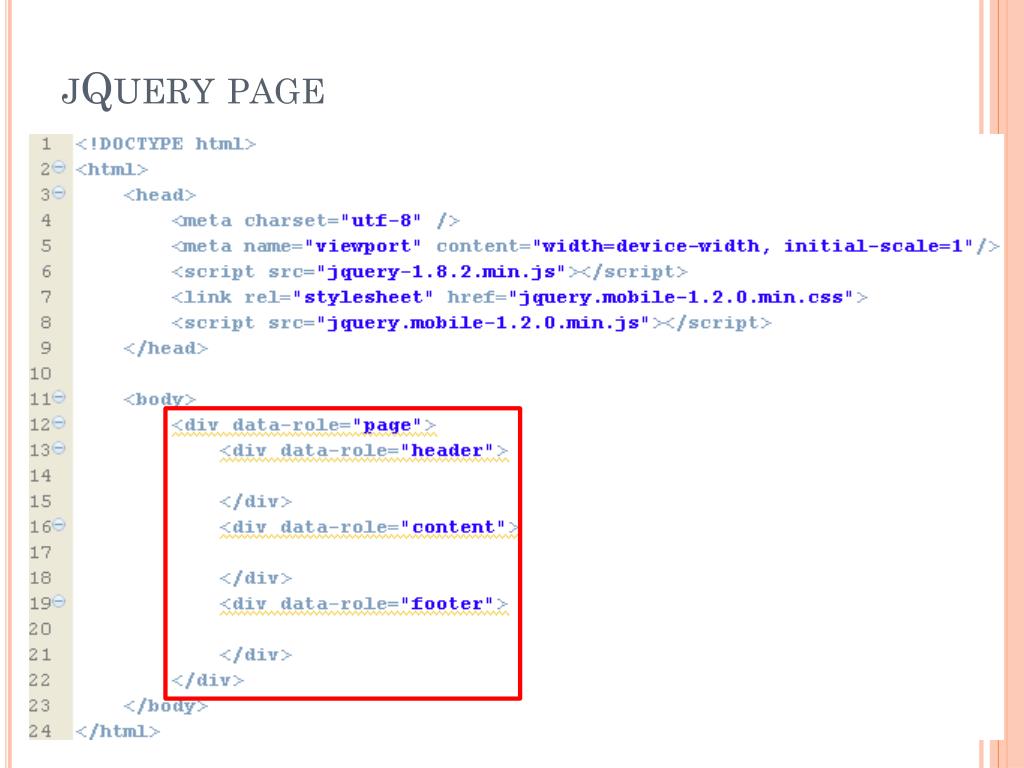Click the div data-role="page" line
Viewport: 1024px width, 768px height.
[x=304, y=425]
